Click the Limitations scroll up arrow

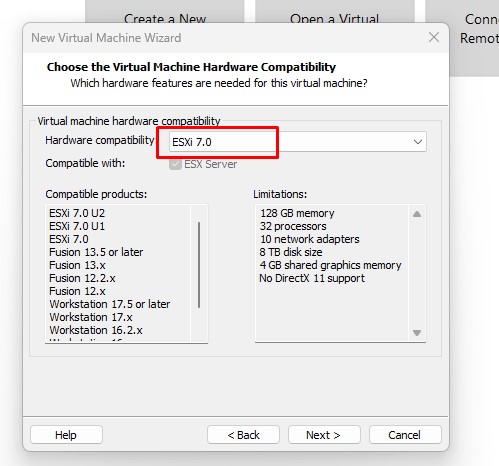(417, 214)
